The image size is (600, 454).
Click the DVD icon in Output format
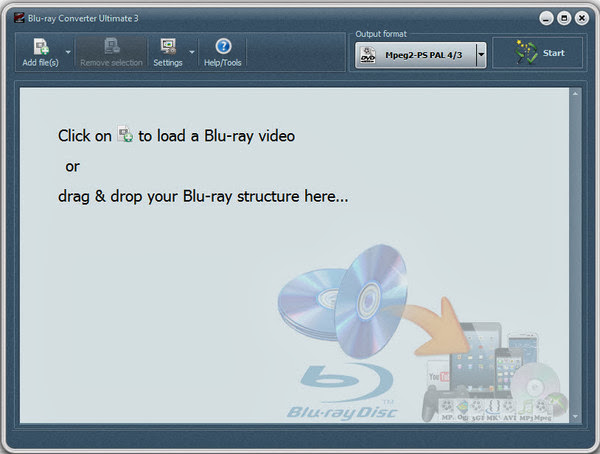click(368, 55)
